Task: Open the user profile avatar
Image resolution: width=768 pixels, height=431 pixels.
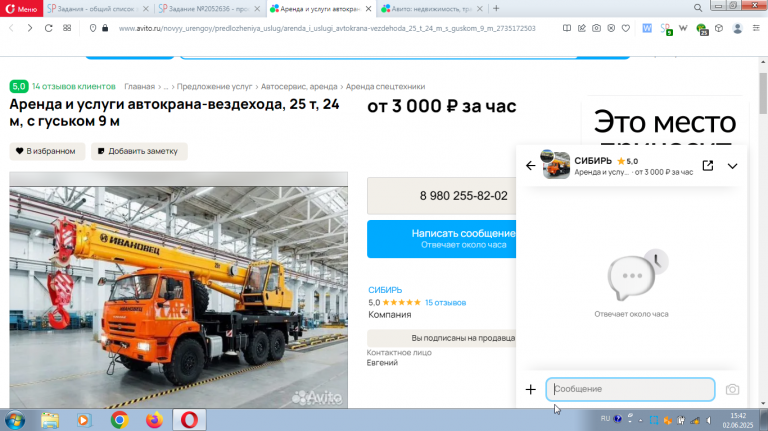Action: point(737,28)
